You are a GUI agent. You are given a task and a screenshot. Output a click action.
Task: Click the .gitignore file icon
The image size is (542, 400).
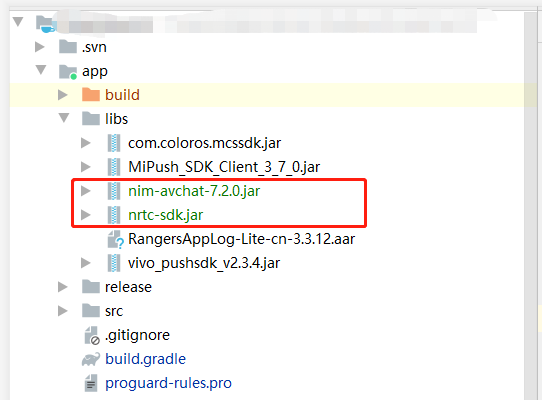92,335
